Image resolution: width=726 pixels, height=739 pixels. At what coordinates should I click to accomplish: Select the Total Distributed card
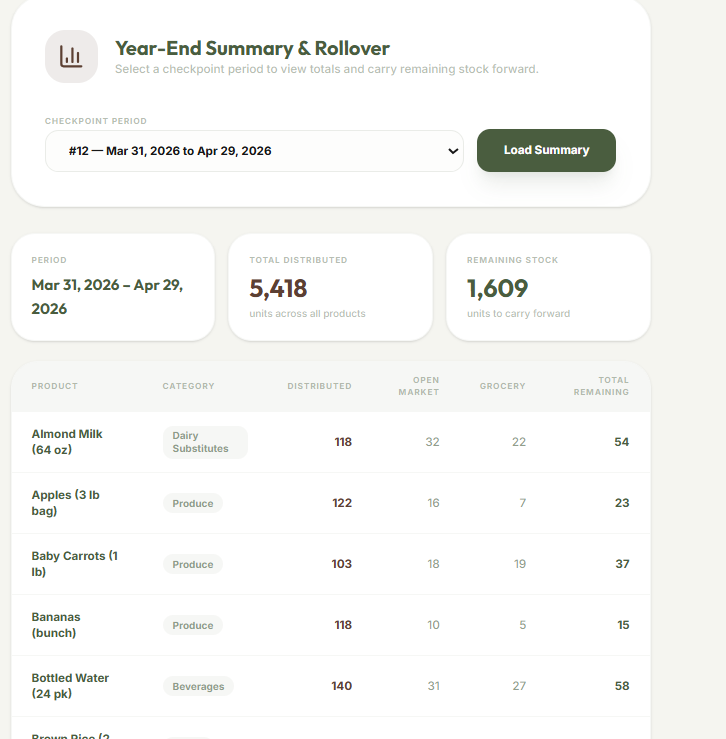pyautogui.click(x=330, y=287)
